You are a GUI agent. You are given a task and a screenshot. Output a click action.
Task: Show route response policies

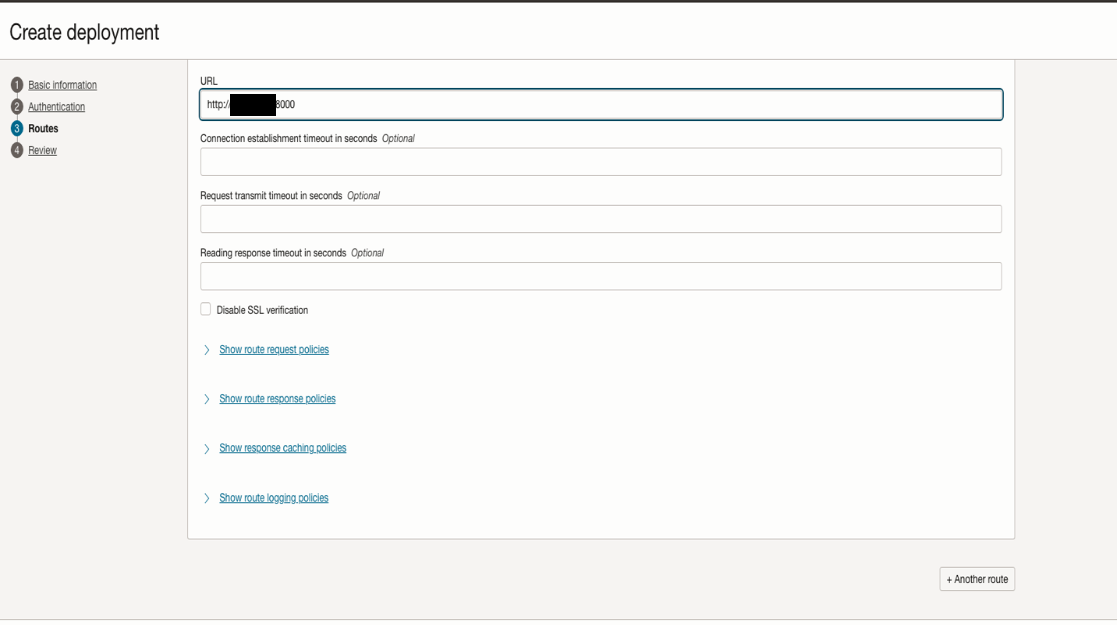pyautogui.click(x=278, y=398)
